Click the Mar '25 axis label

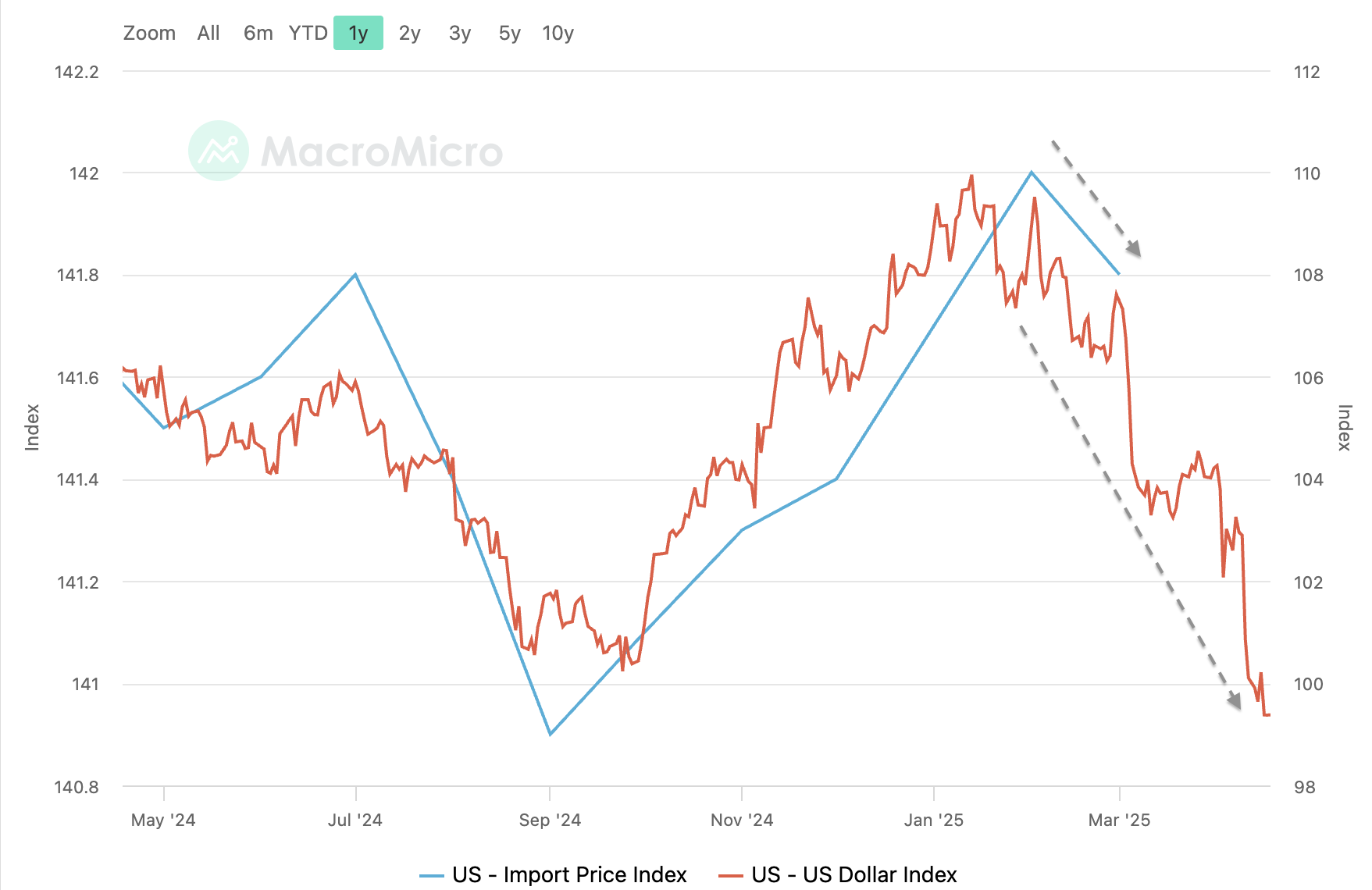click(1119, 820)
